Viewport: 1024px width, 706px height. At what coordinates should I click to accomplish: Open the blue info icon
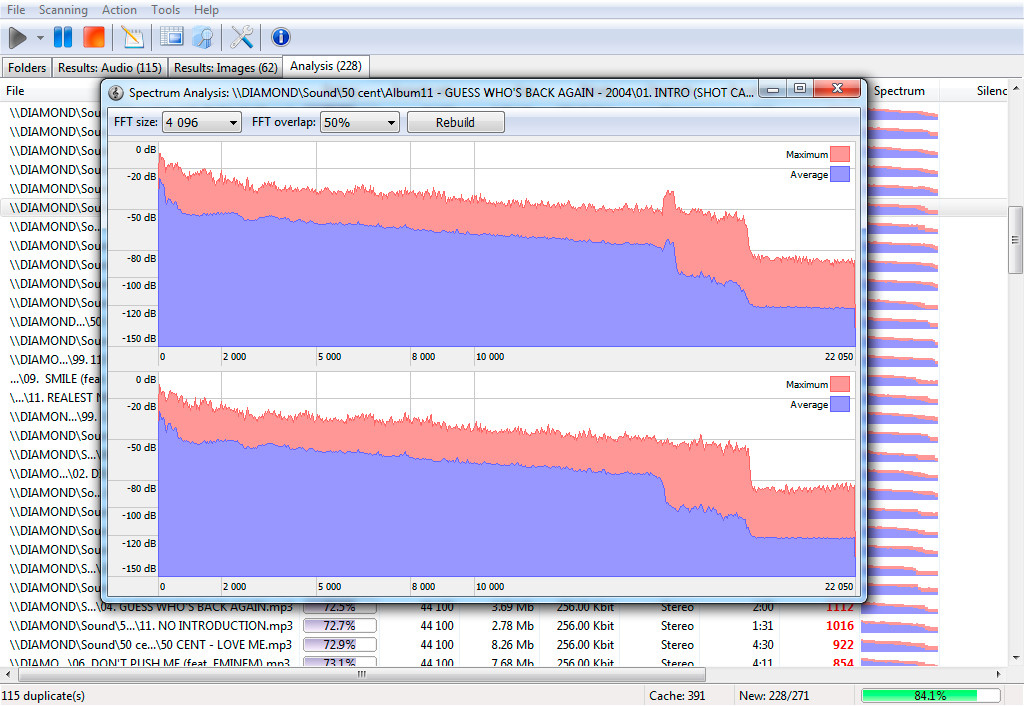click(x=281, y=38)
